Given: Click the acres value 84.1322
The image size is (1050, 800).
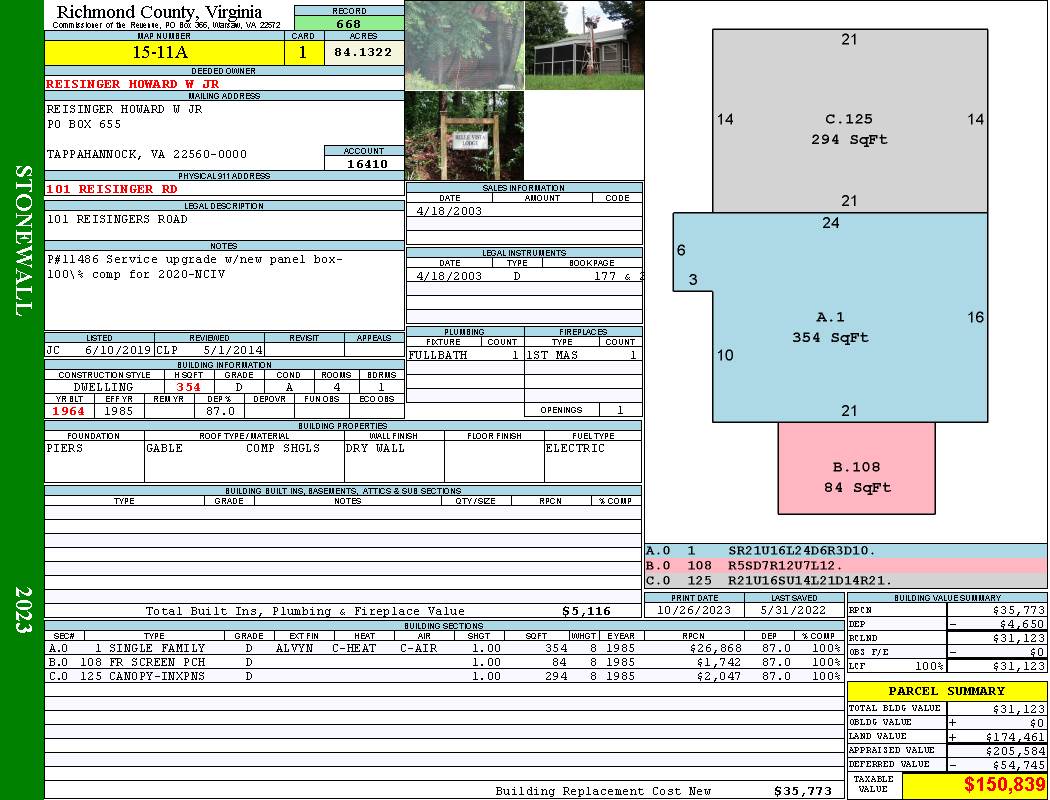Looking at the screenshot, I should [364, 52].
